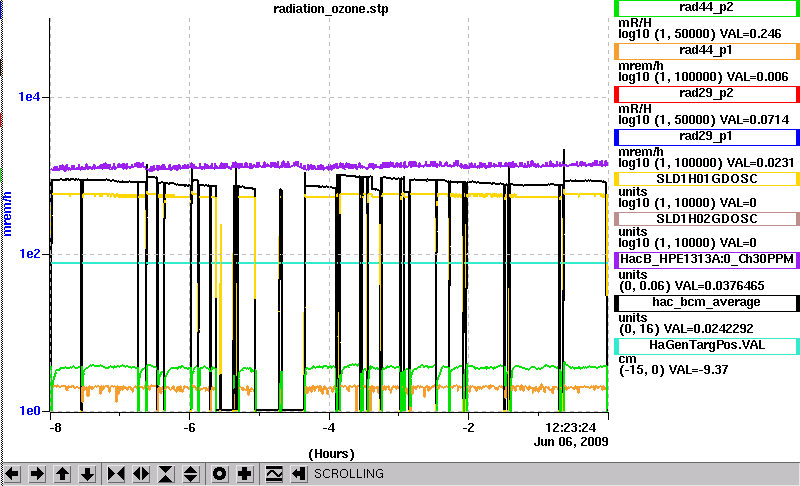Click the cm units label under HaGenTargPos.VAL
The image size is (800, 486).
pyautogui.click(x=627, y=359)
